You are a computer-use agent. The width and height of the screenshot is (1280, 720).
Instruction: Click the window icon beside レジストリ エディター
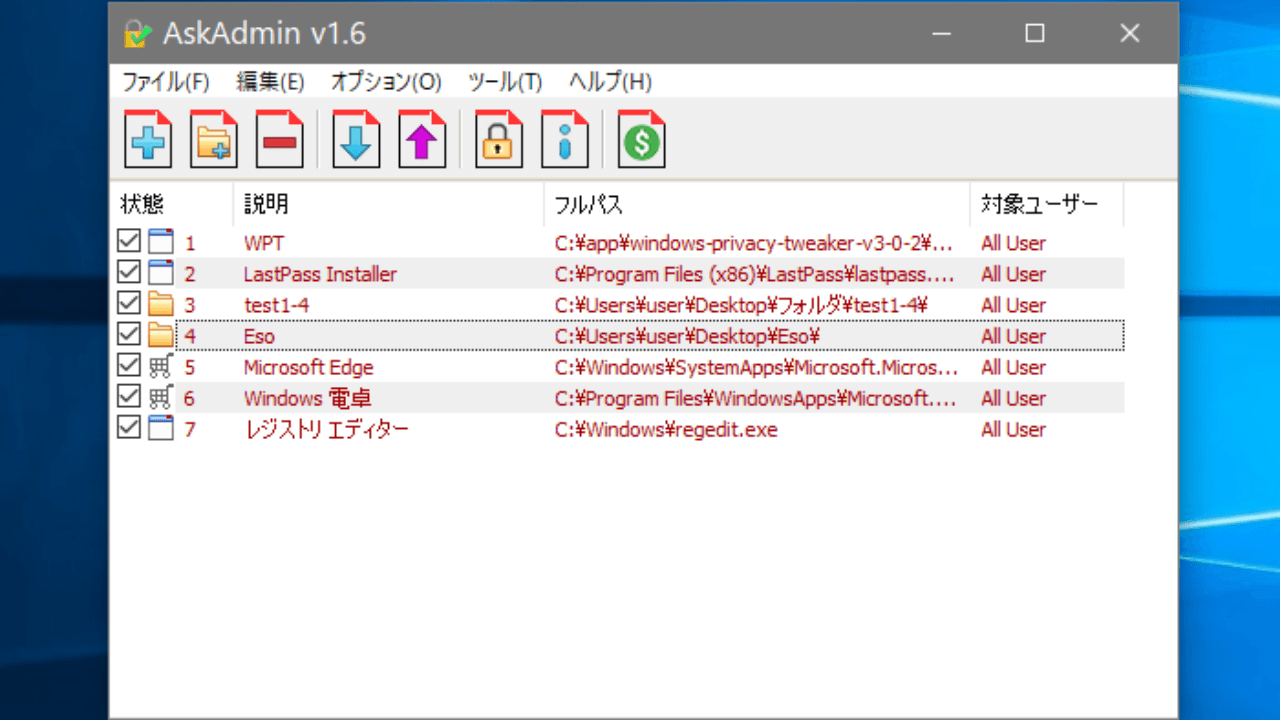coord(161,429)
